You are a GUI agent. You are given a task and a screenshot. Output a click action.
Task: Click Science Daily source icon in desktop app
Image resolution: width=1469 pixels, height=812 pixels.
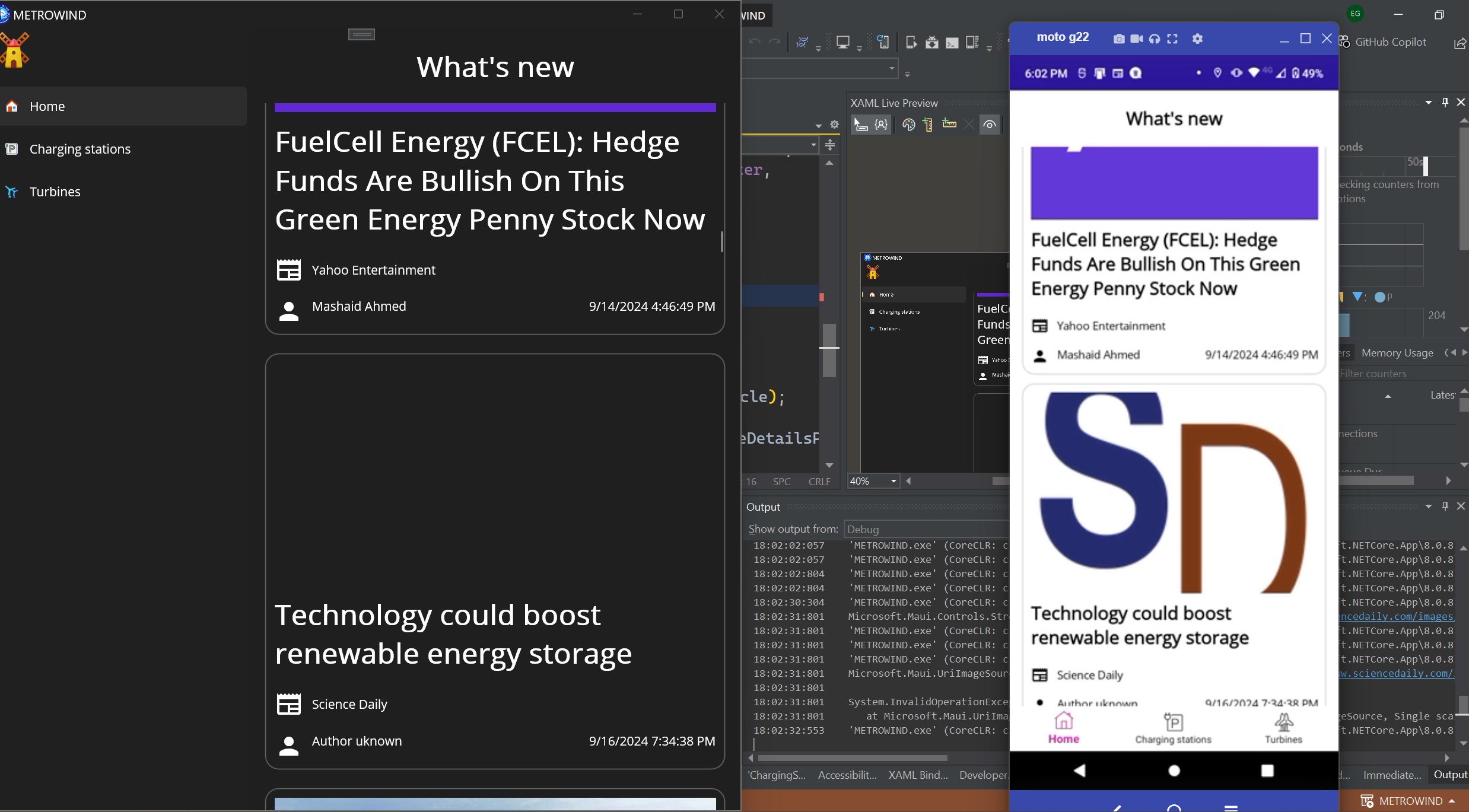(289, 704)
